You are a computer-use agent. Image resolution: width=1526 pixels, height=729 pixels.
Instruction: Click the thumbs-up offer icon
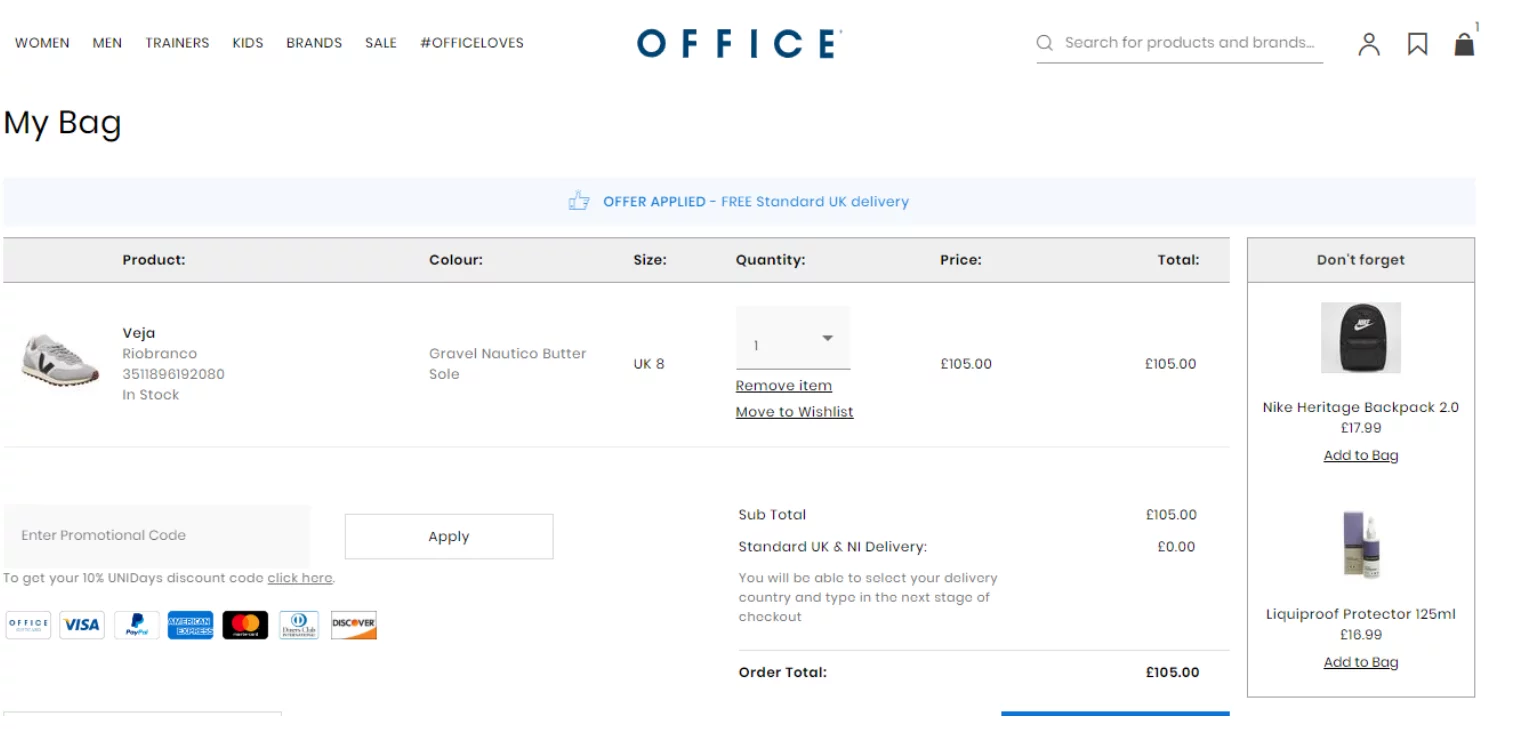point(579,201)
